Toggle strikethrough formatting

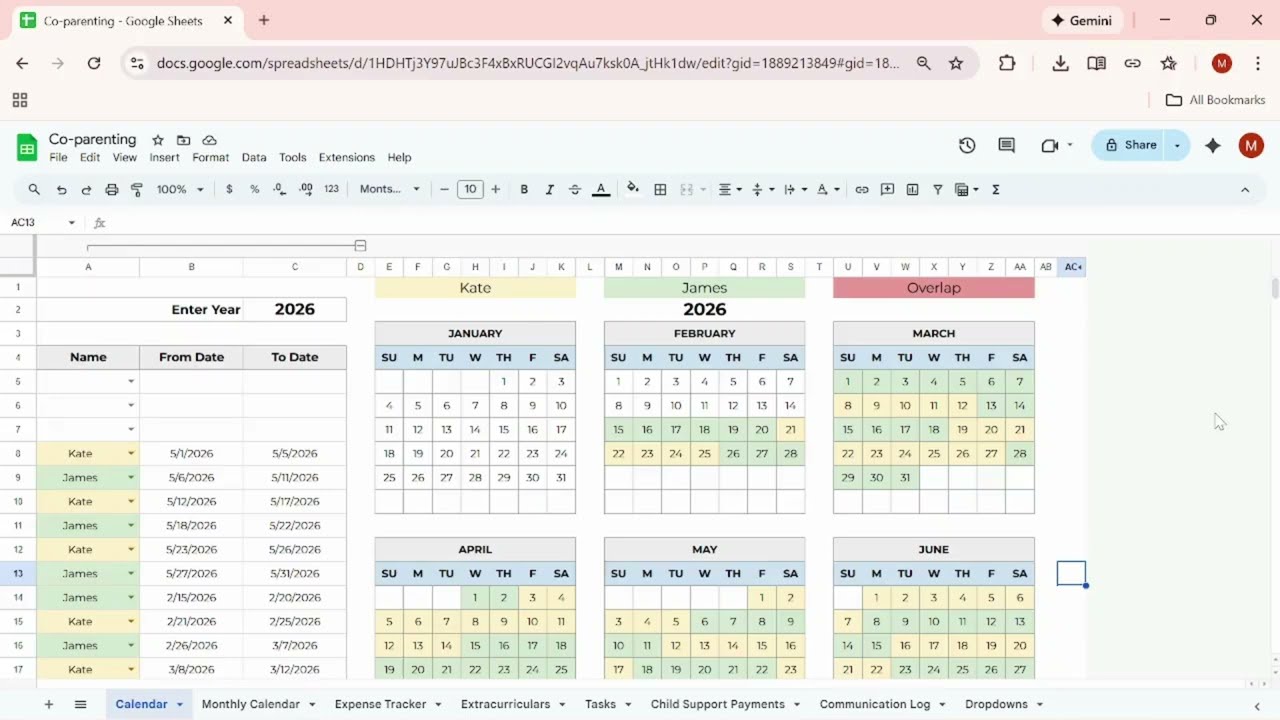pyautogui.click(x=574, y=189)
